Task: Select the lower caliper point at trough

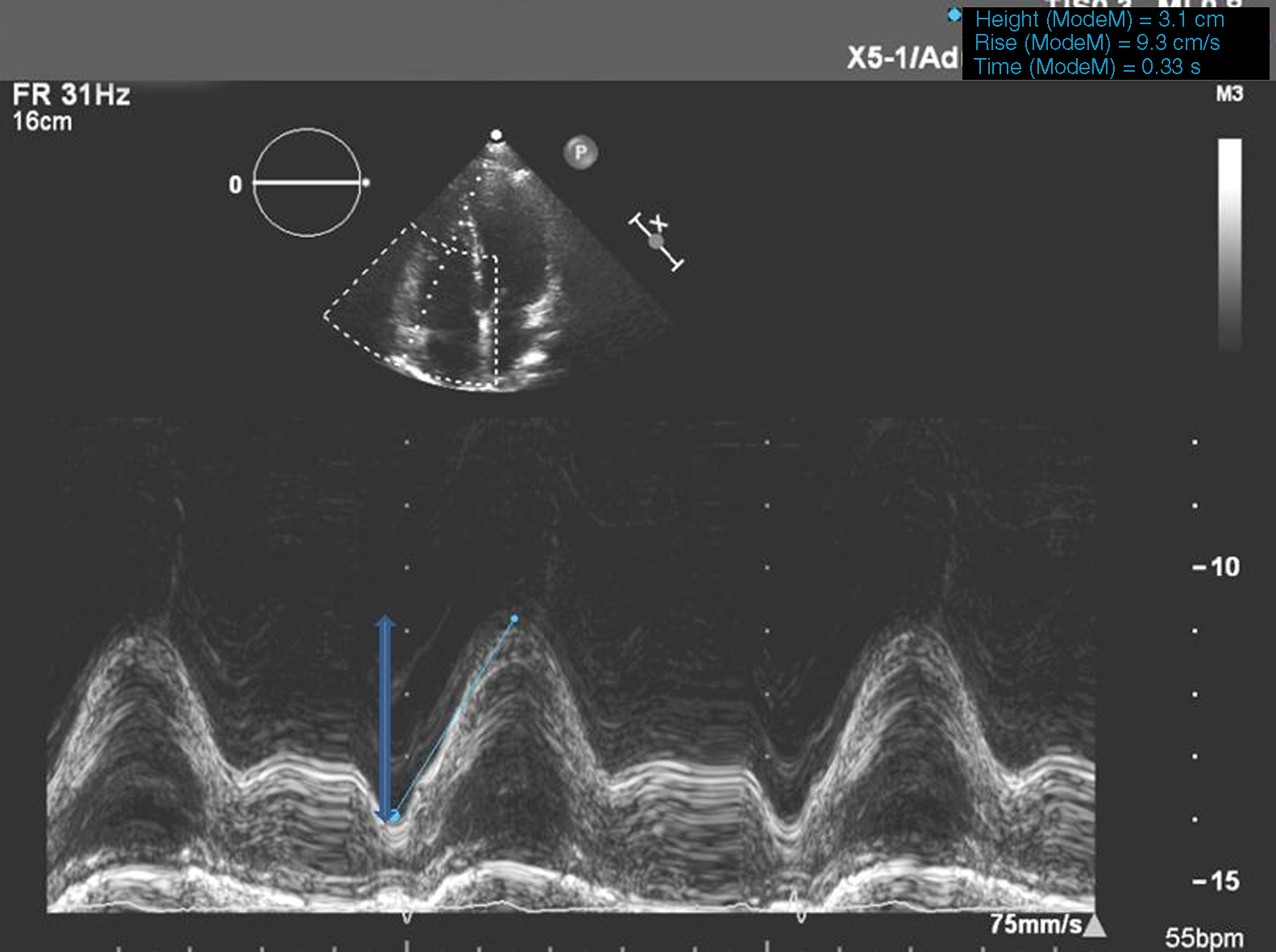Action: pos(394,817)
